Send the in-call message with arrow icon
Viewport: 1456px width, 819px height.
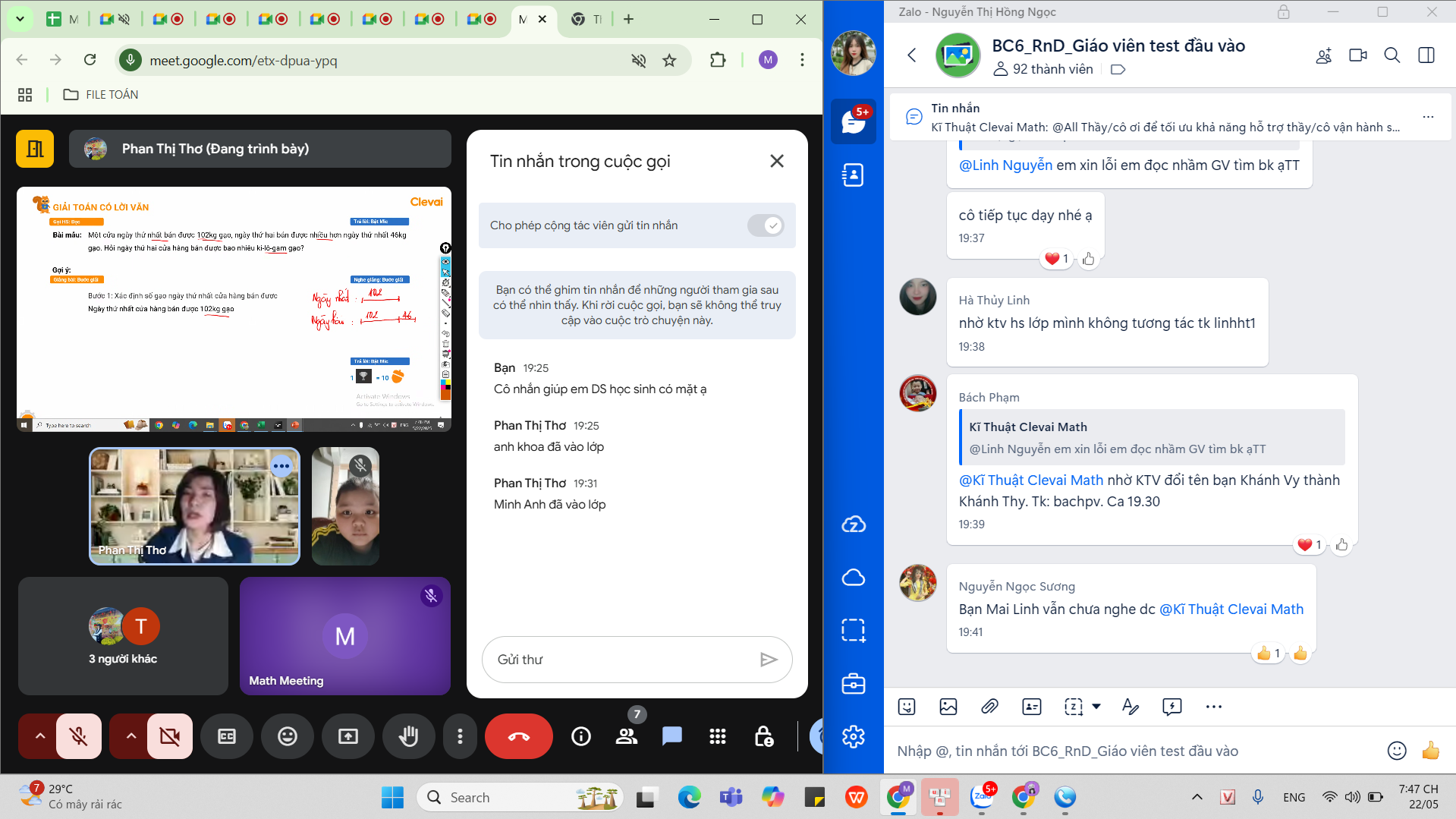coord(769,660)
